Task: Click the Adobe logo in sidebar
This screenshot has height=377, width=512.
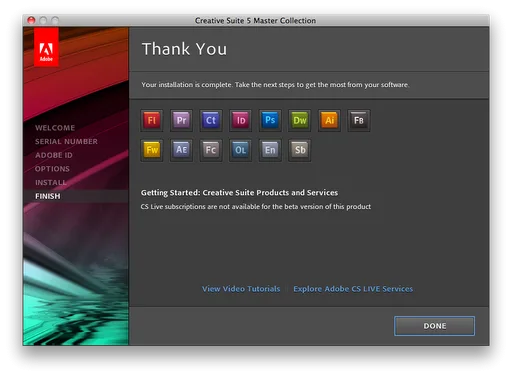Action: pos(46,47)
